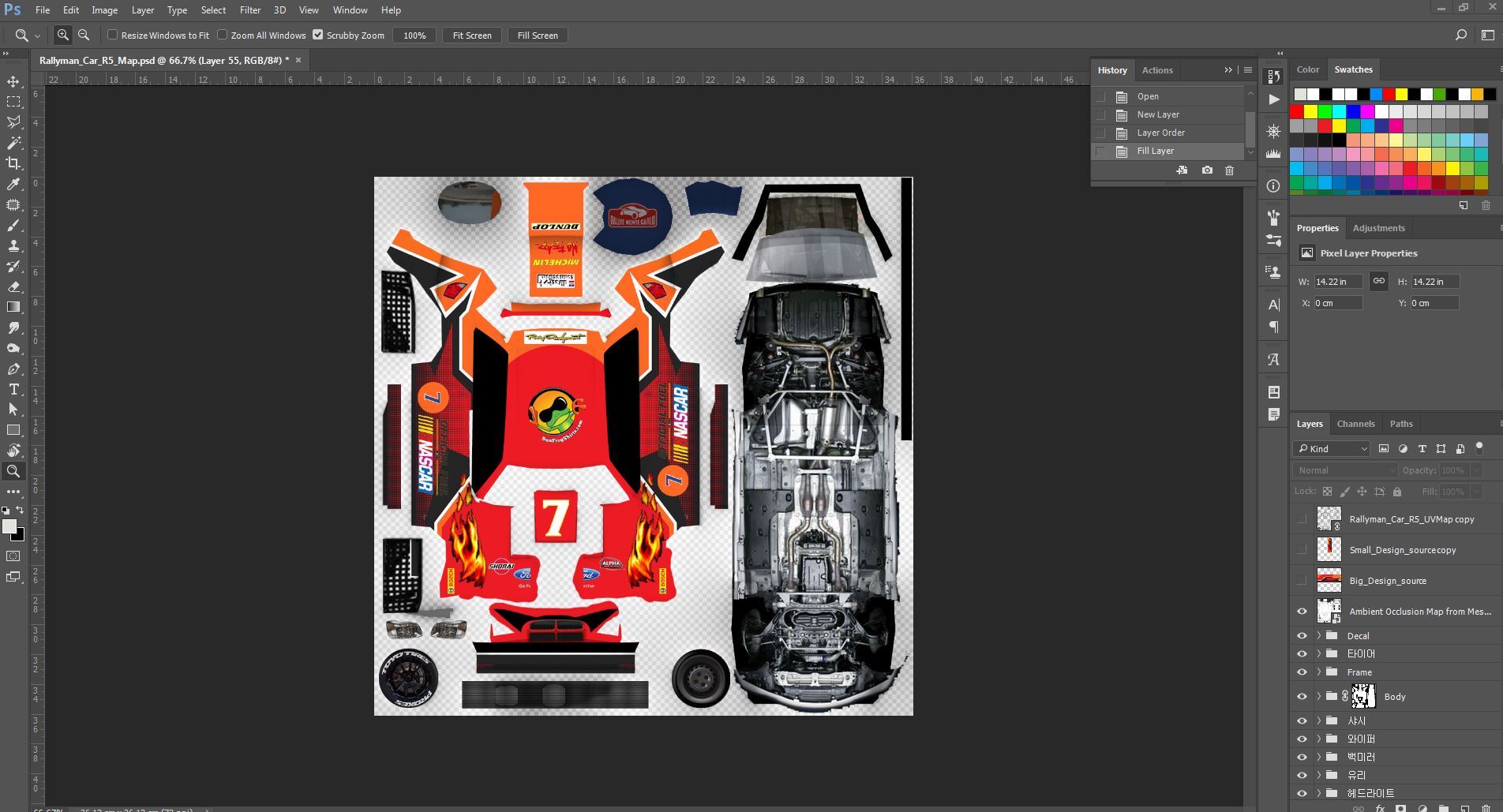The image size is (1503, 812).
Task: Select the Eyedropper tool
Action: pyautogui.click(x=13, y=184)
